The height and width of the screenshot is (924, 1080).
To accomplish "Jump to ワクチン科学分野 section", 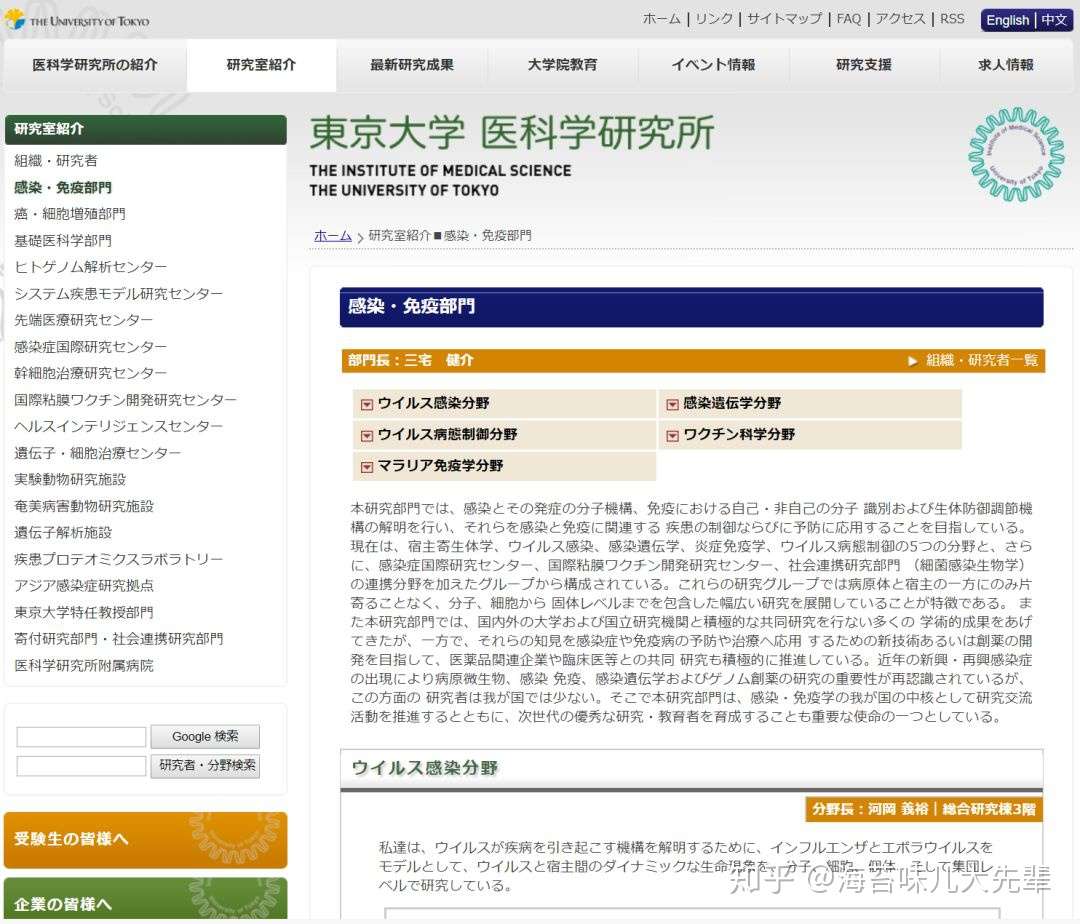I will tap(739, 434).
